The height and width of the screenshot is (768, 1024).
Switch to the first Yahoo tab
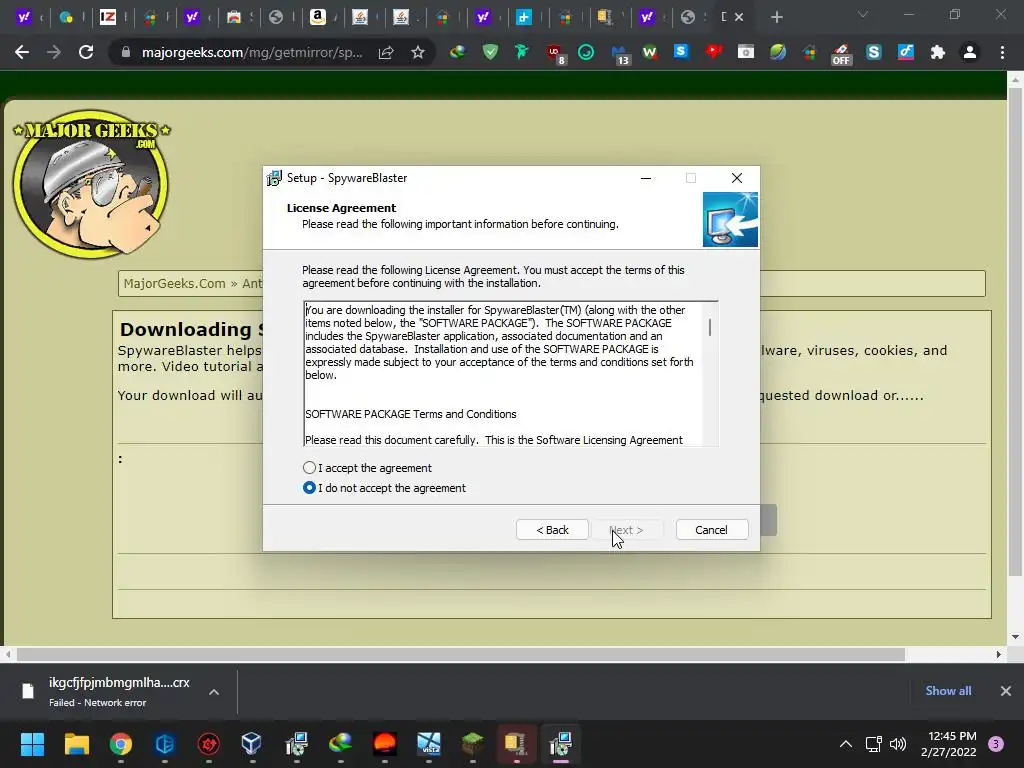[x=24, y=17]
